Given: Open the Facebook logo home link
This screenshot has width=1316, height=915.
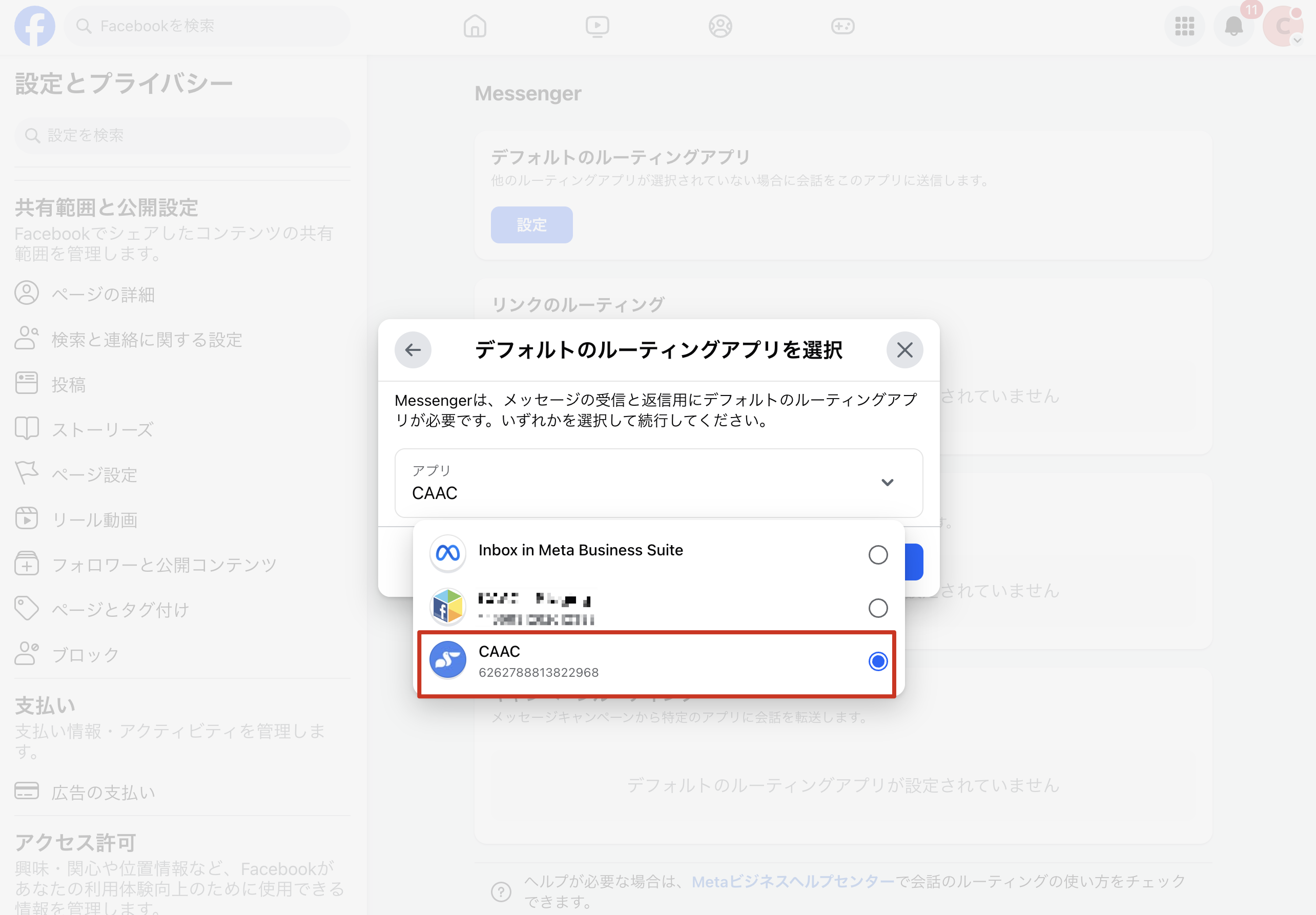Looking at the screenshot, I should pos(34,26).
